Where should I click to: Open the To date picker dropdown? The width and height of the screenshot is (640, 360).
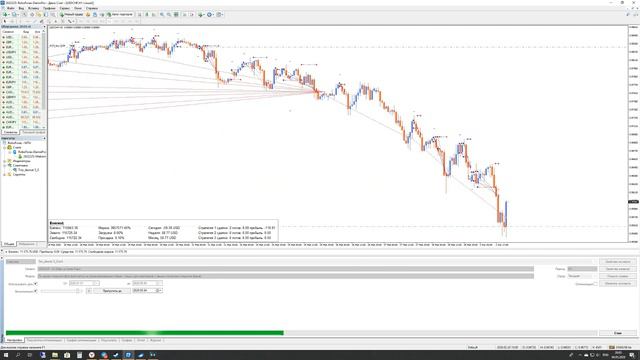160,283
